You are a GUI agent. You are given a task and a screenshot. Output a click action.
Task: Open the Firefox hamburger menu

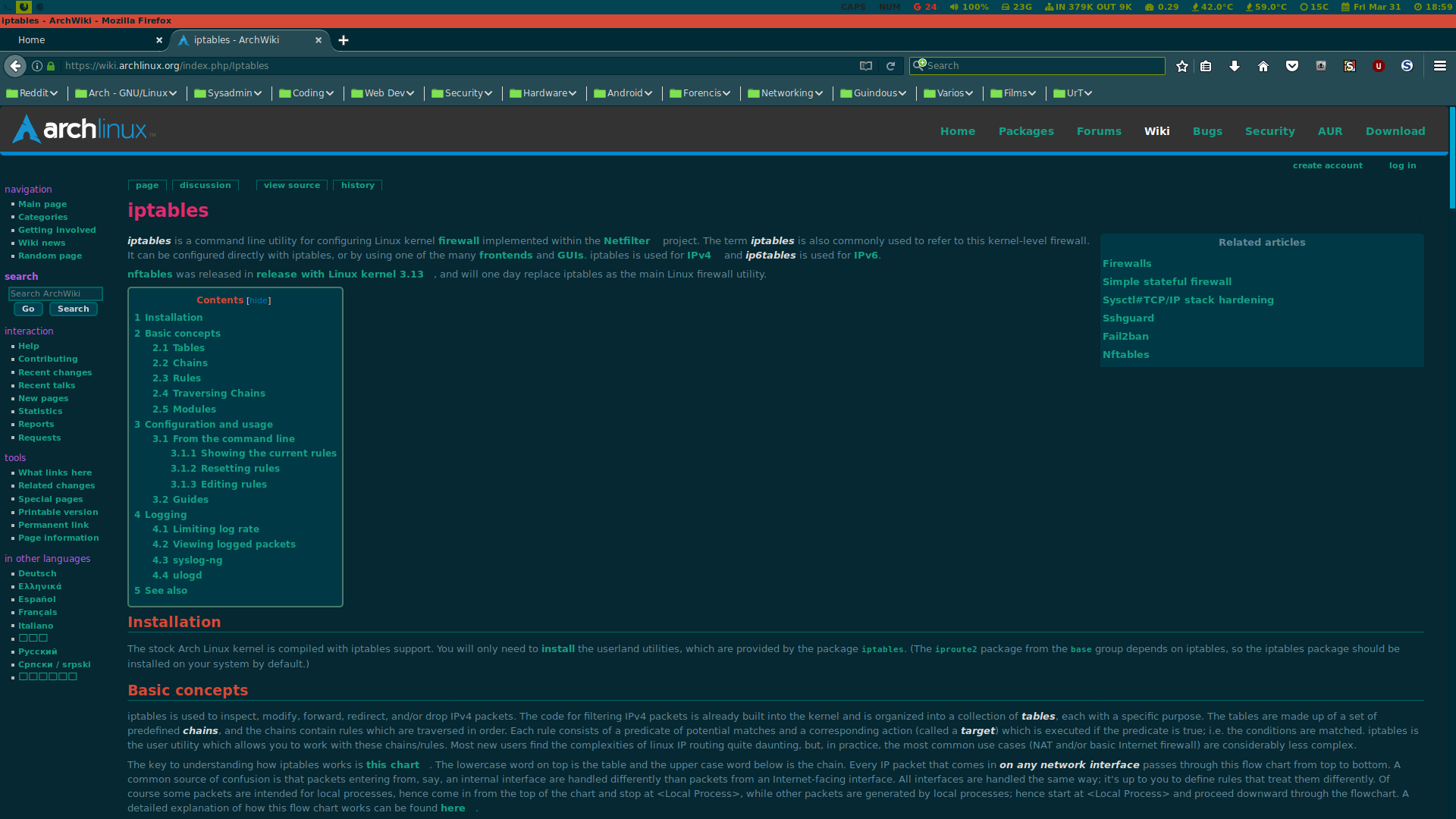point(1442,66)
